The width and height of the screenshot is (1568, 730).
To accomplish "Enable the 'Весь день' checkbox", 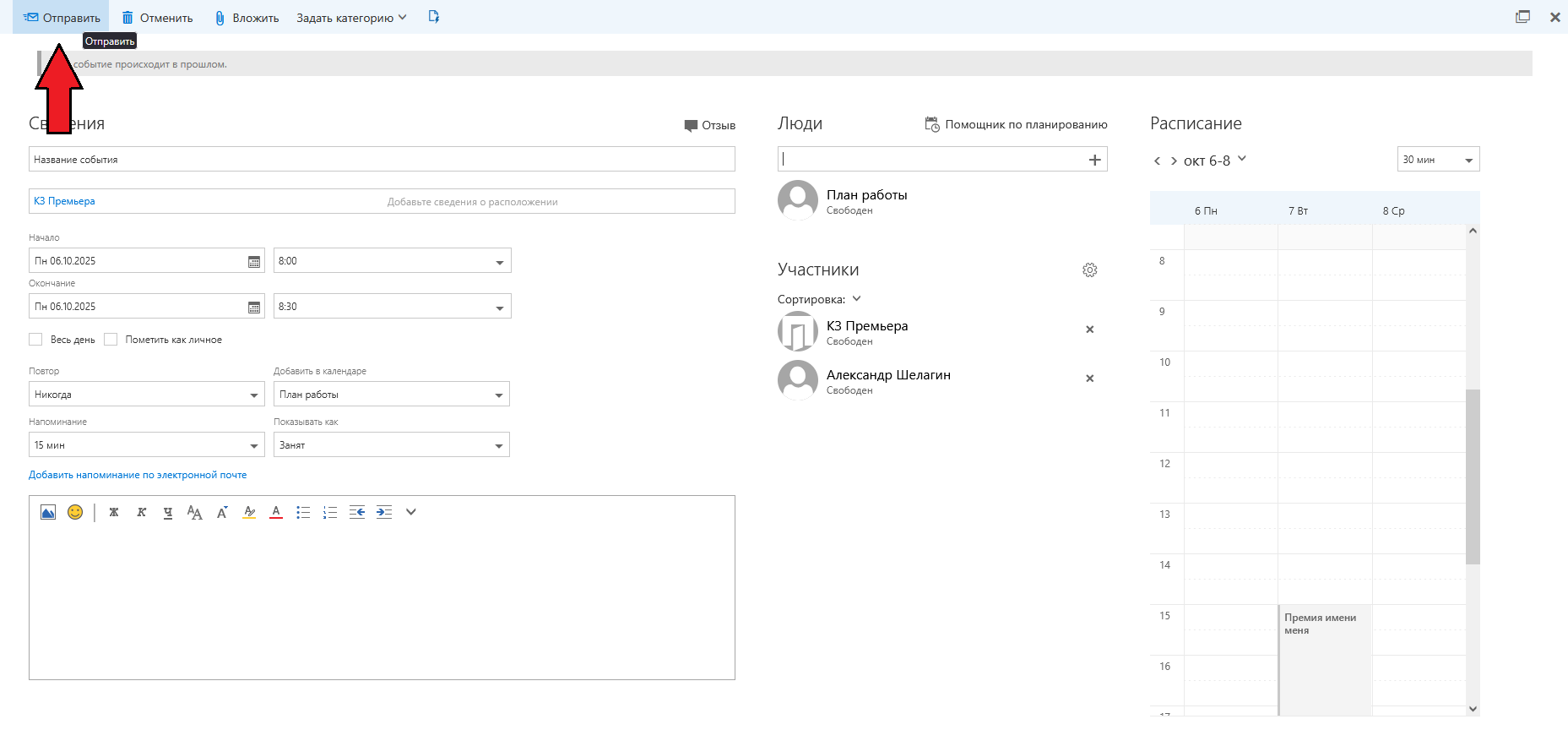I will point(35,340).
